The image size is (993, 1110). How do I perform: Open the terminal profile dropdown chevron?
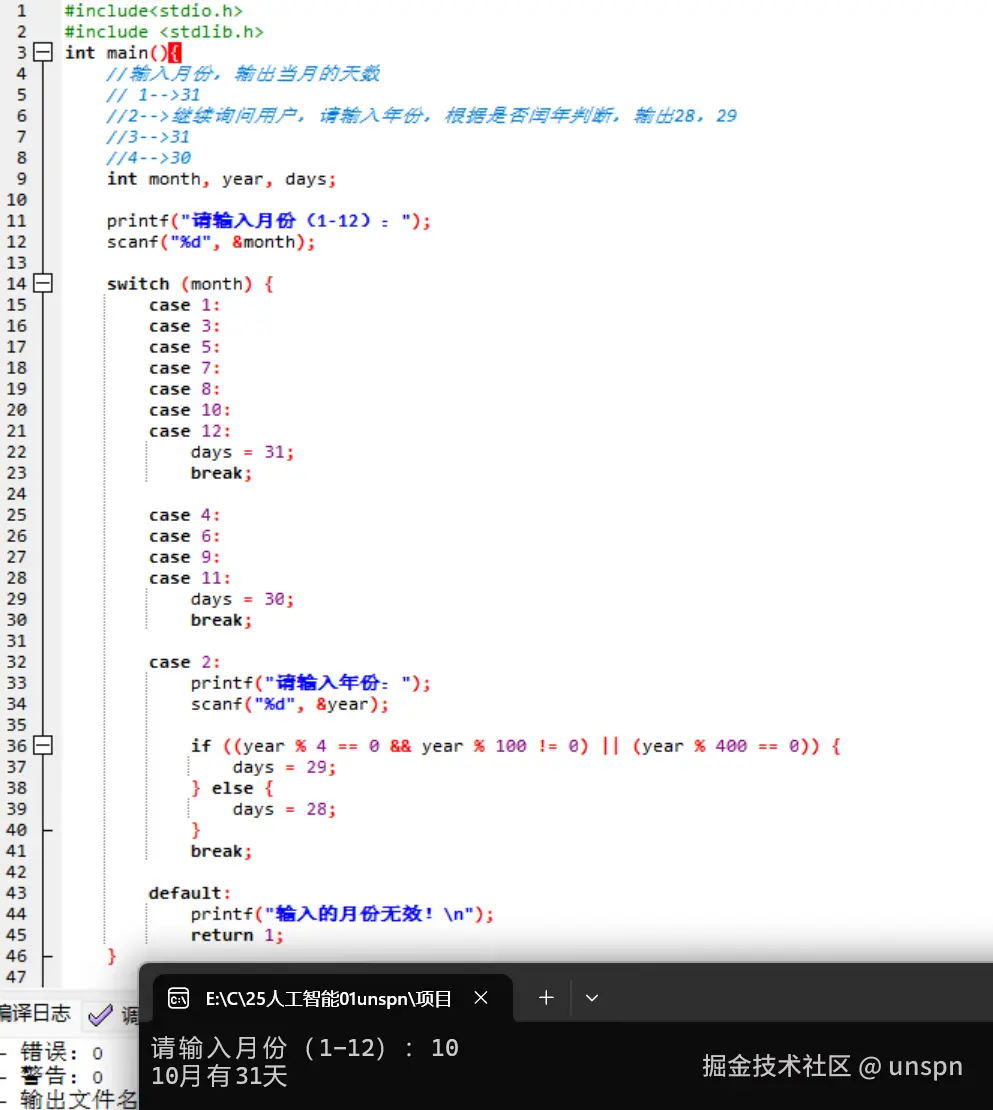[592, 998]
